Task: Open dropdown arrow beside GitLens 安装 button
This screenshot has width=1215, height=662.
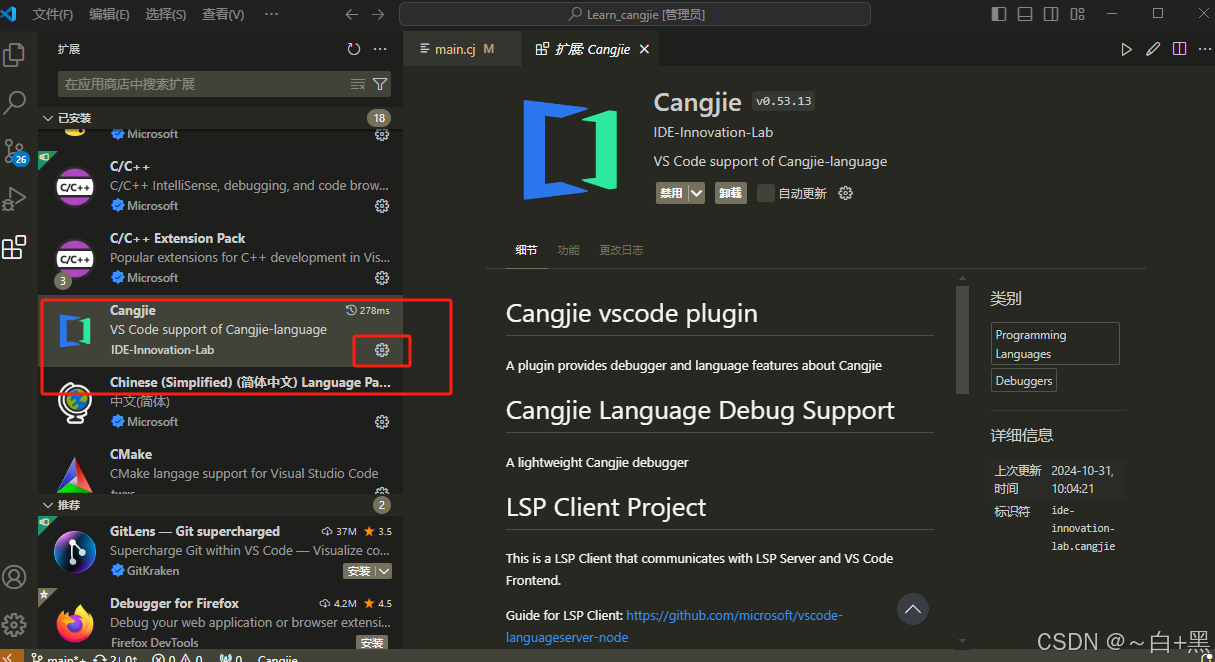Action: [x=384, y=571]
